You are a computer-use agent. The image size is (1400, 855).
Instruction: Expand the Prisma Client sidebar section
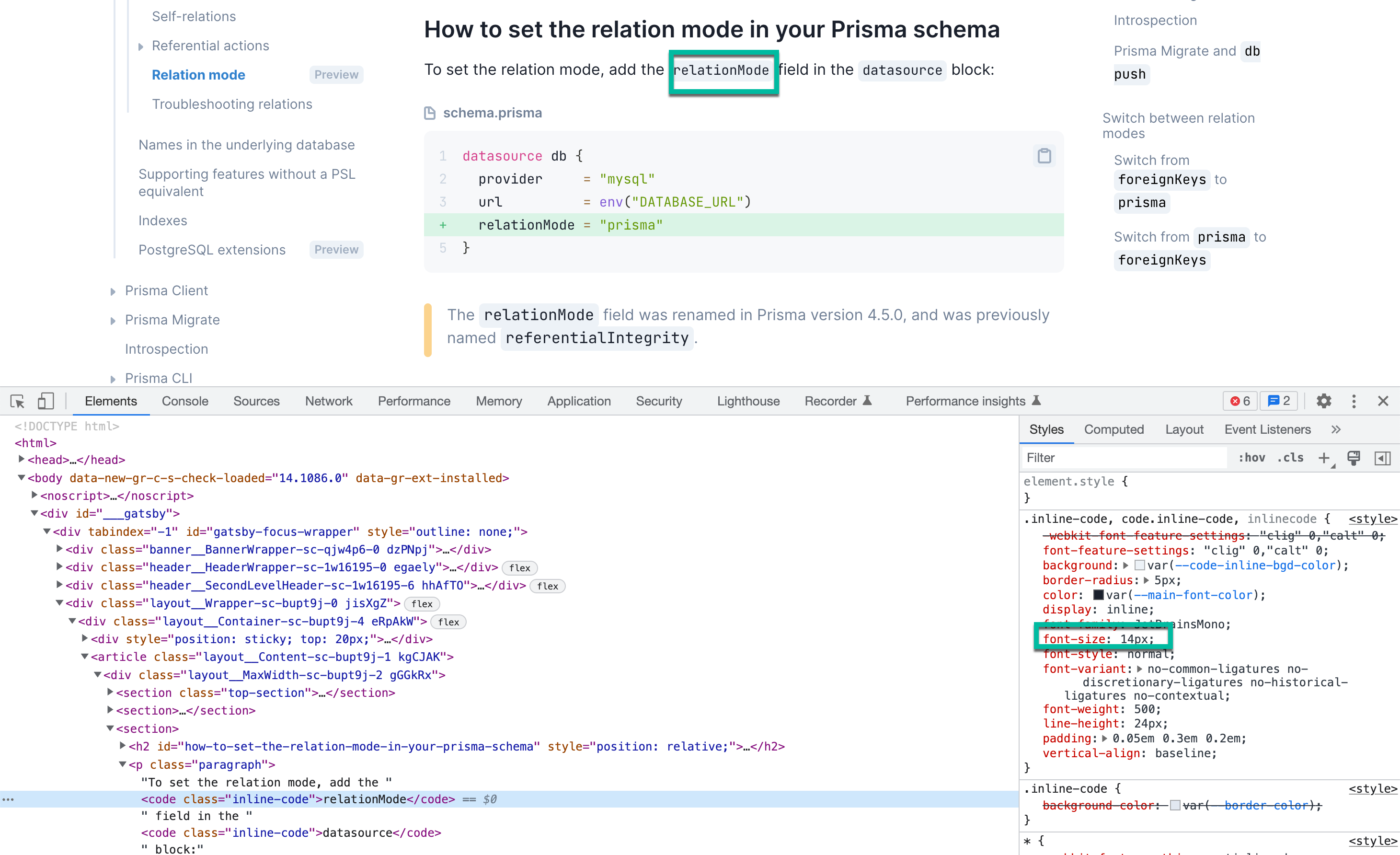click(x=113, y=292)
